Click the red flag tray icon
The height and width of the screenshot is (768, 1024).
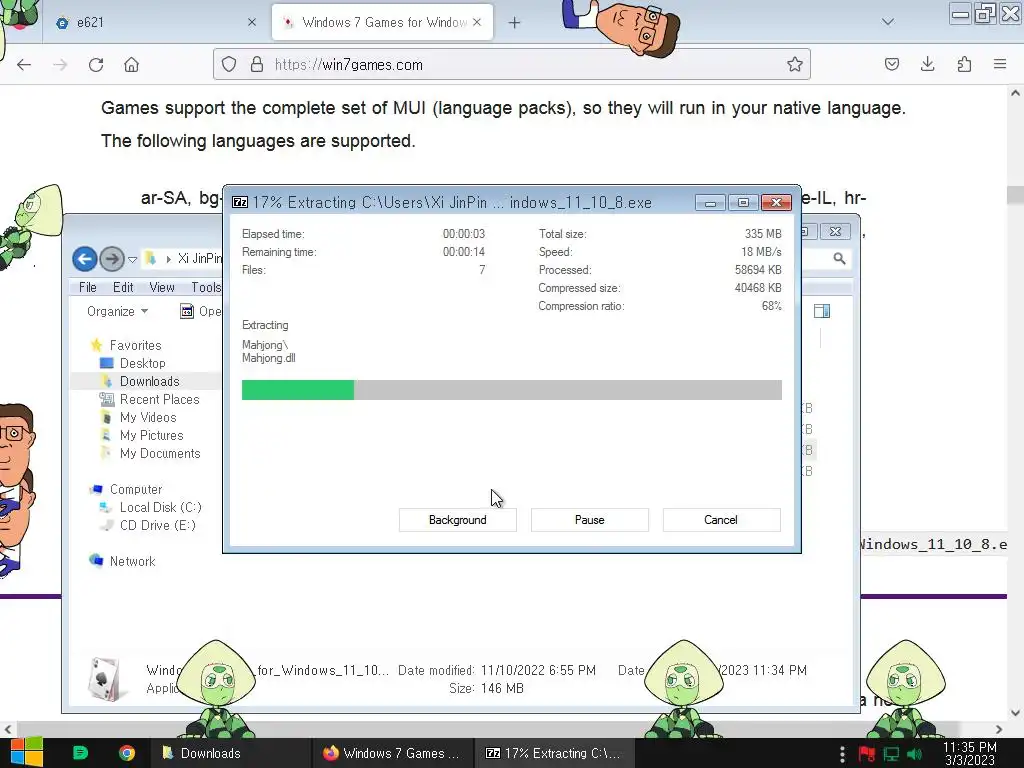coord(867,754)
